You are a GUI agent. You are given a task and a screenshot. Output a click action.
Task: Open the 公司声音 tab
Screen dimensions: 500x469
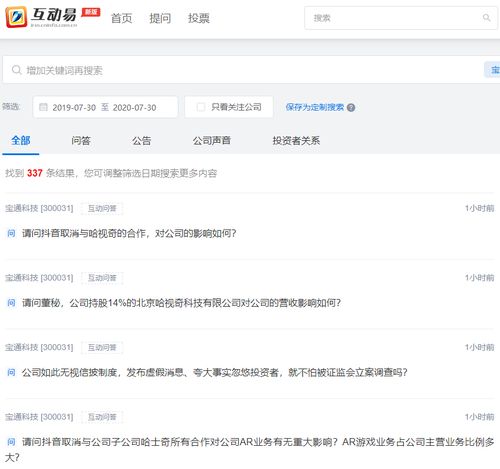pos(212,141)
